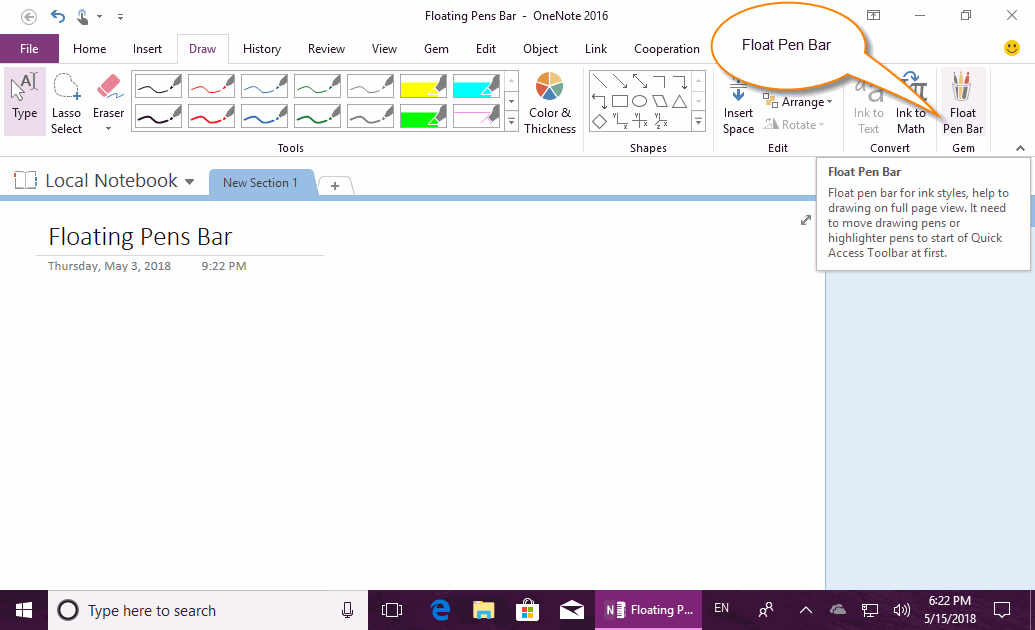Choose the thin gray pen

coord(370,86)
